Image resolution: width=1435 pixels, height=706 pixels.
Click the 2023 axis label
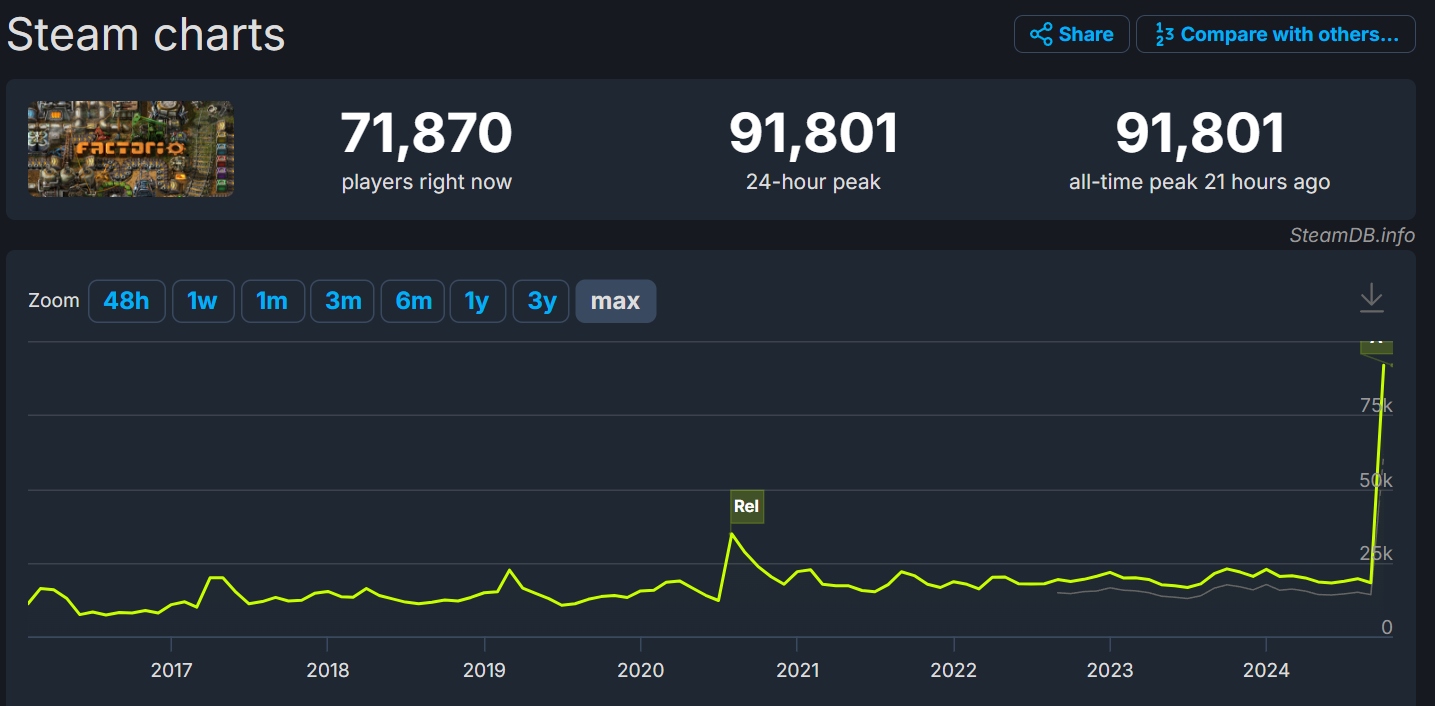[x=1110, y=670]
